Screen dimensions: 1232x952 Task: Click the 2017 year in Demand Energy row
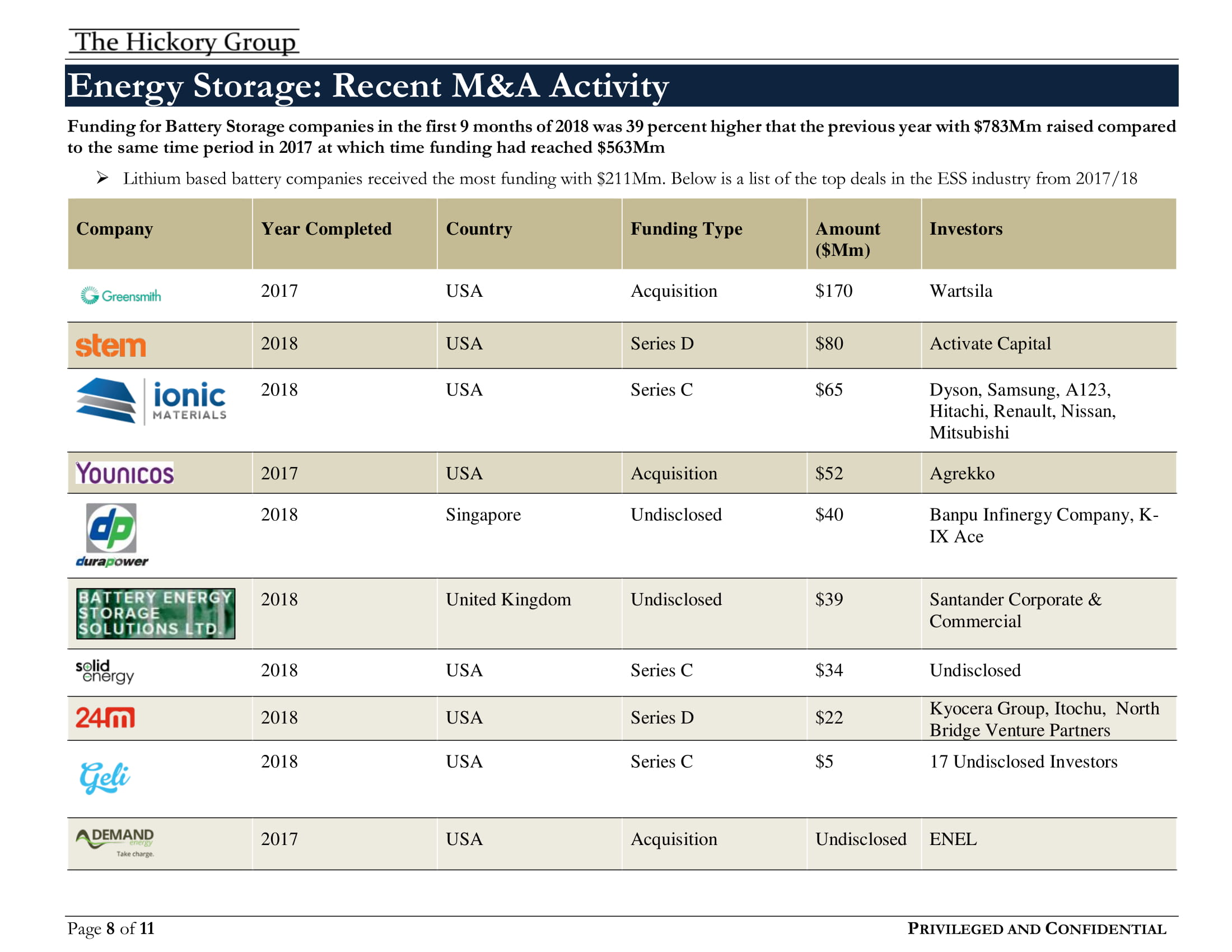[279, 839]
